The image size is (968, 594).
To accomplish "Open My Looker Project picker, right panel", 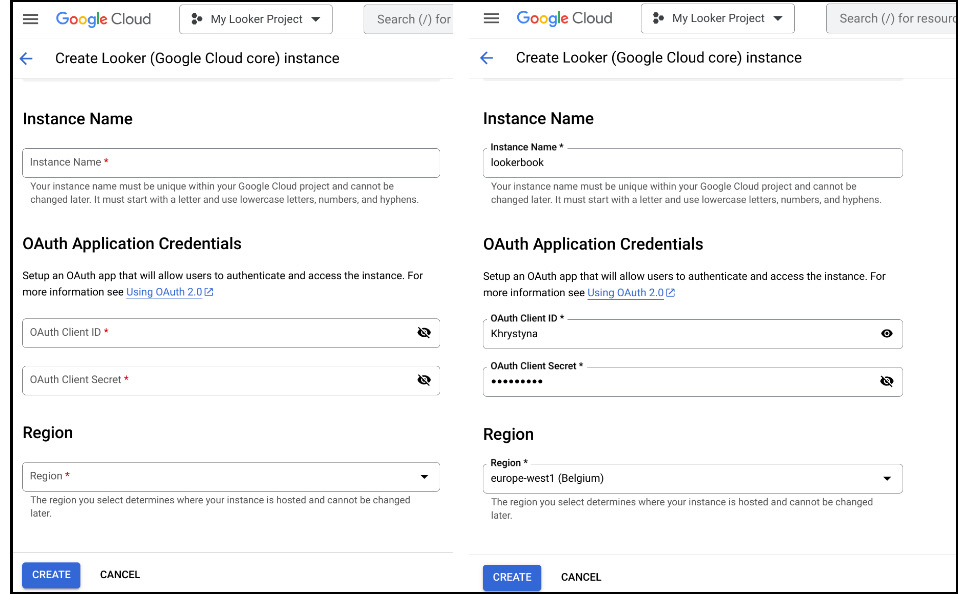I will [x=717, y=19].
